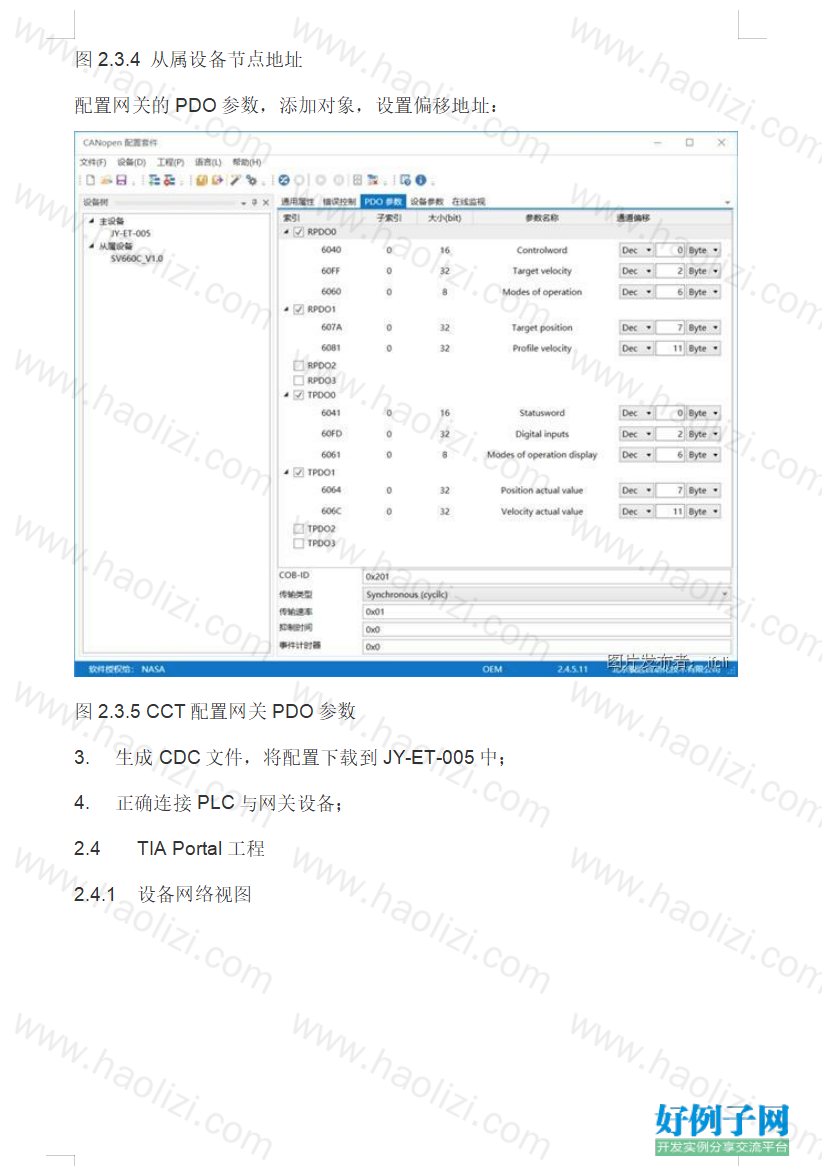The image size is (822, 1166).
Task: Uncheck the RPDO0 checkbox
Action: [298, 232]
